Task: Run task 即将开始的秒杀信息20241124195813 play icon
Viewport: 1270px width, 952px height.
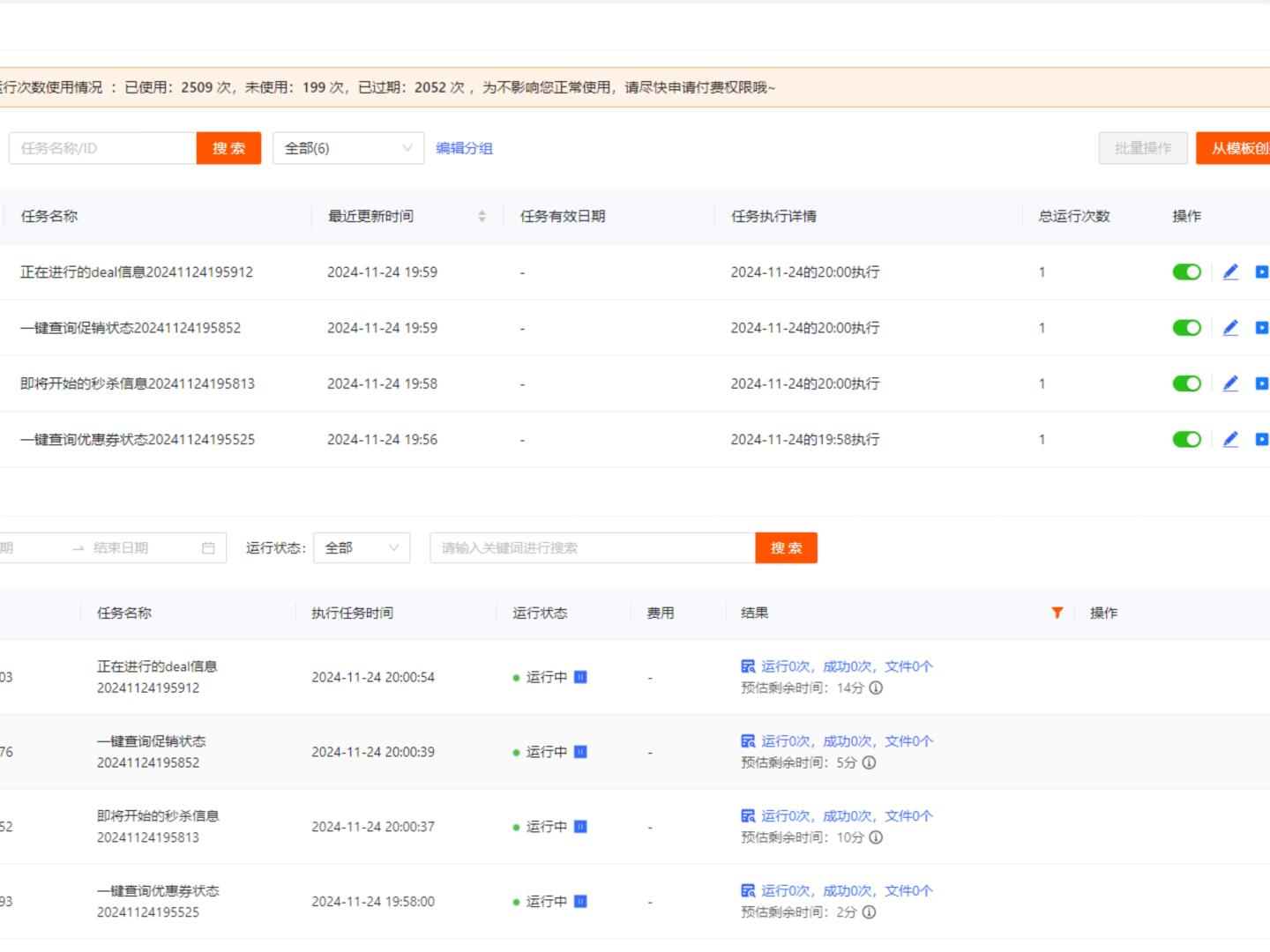Action: (1262, 383)
